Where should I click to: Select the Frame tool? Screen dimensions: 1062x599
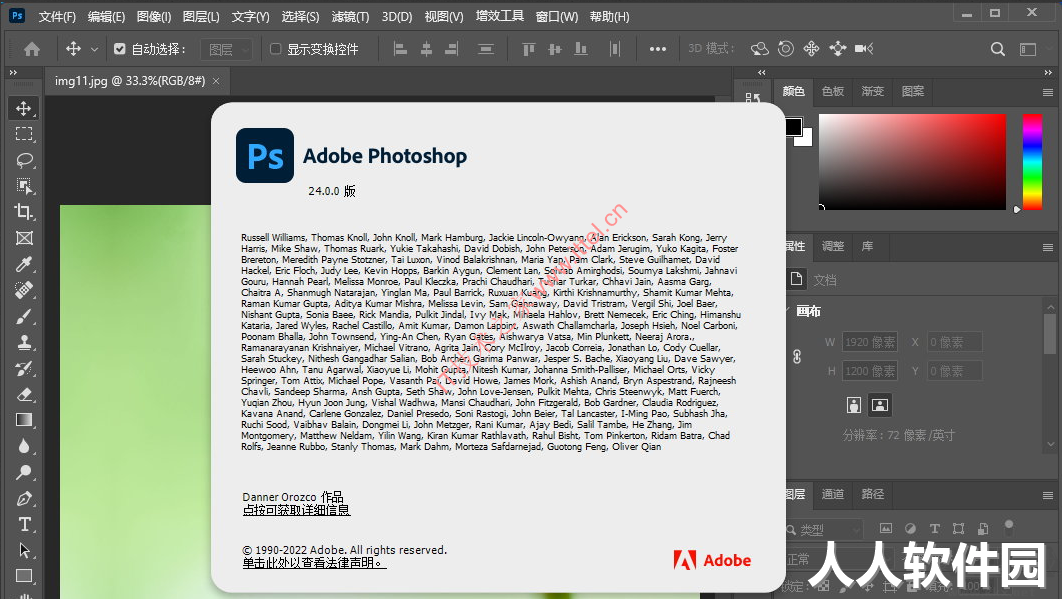(x=24, y=238)
